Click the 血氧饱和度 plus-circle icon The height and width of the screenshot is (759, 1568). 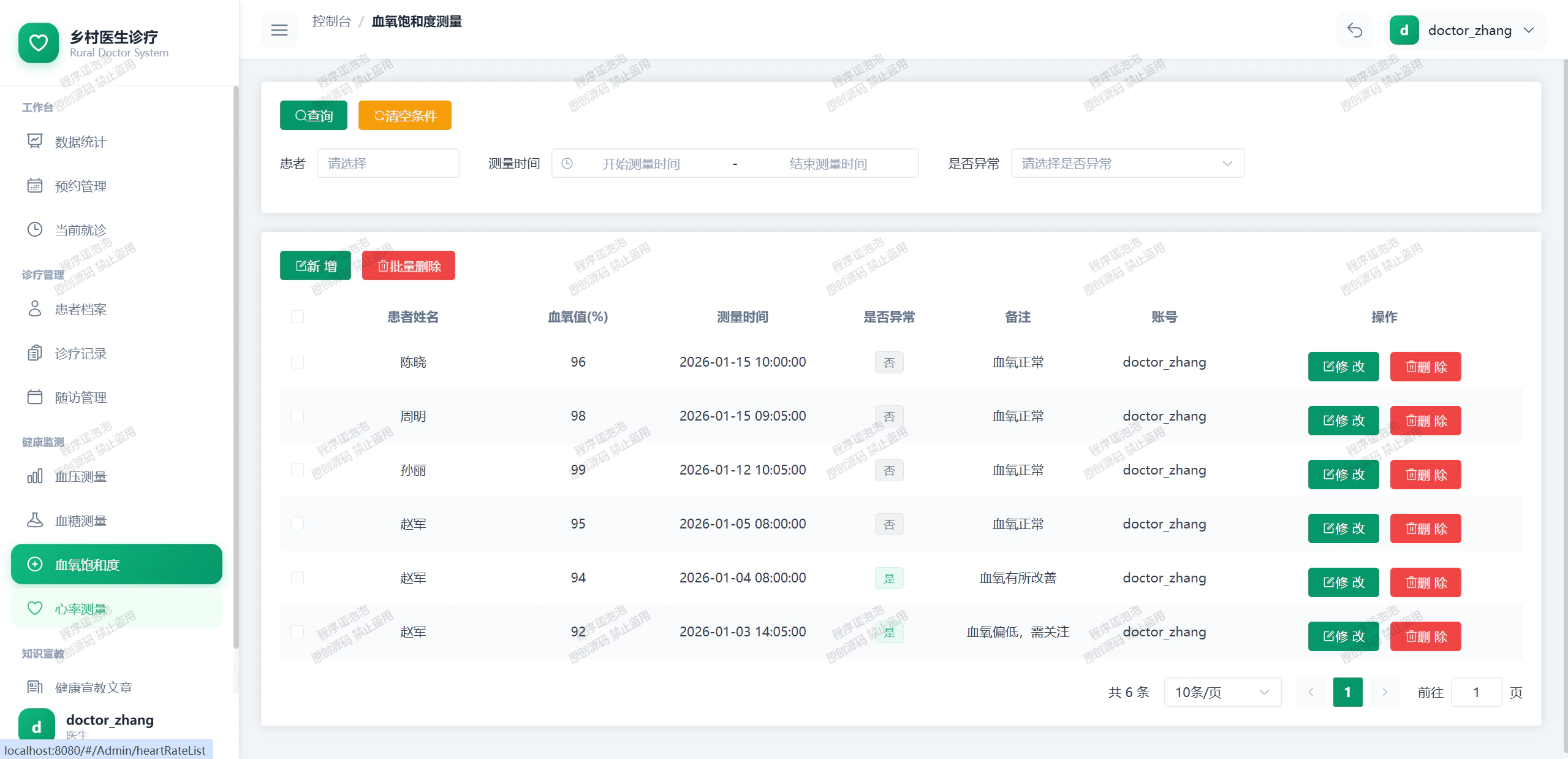pyautogui.click(x=35, y=565)
